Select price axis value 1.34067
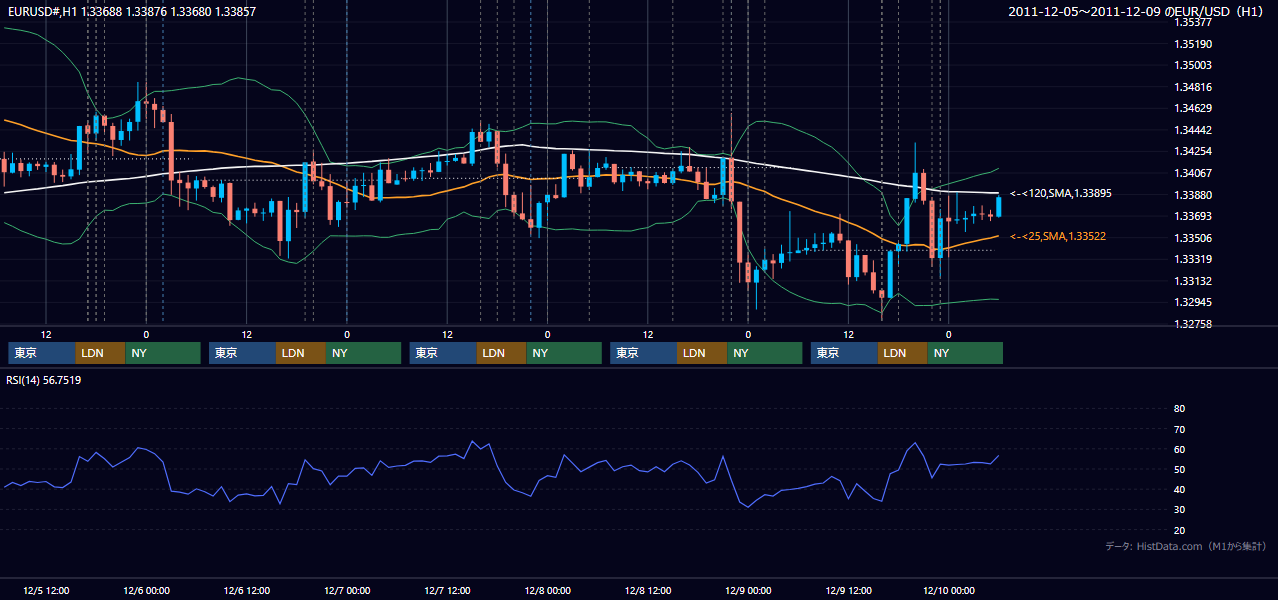The image size is (1278, 600). click(1193, 173)
